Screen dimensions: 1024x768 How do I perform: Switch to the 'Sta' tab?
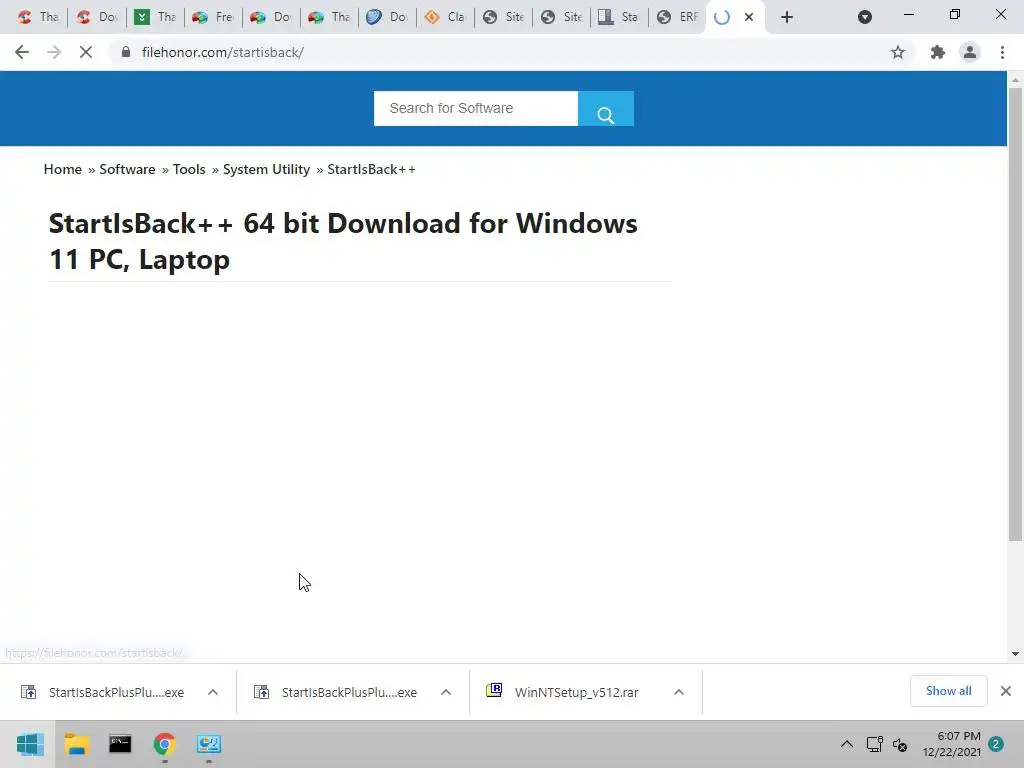[618, 17]
